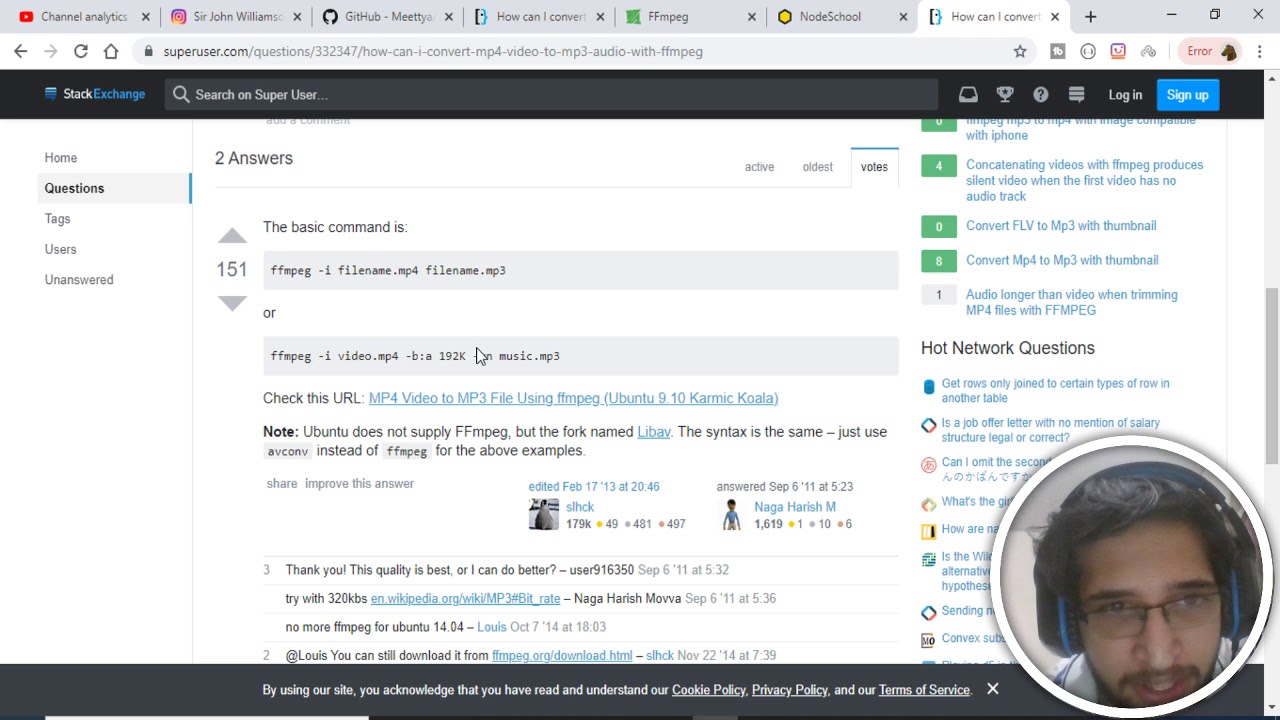Open the Stack Exchange inbox icon
The image size is (1280, 720).
click(x=968, y=95)
